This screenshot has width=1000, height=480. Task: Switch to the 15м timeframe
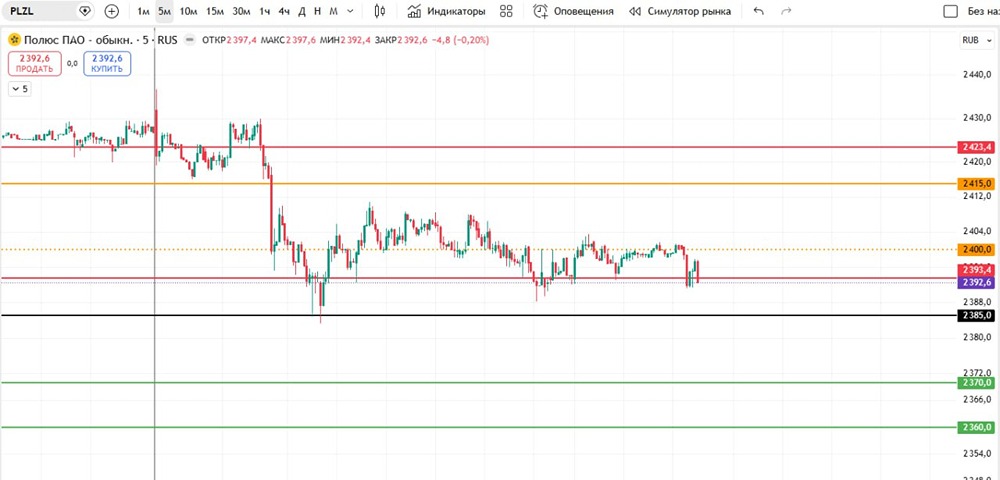214,11
